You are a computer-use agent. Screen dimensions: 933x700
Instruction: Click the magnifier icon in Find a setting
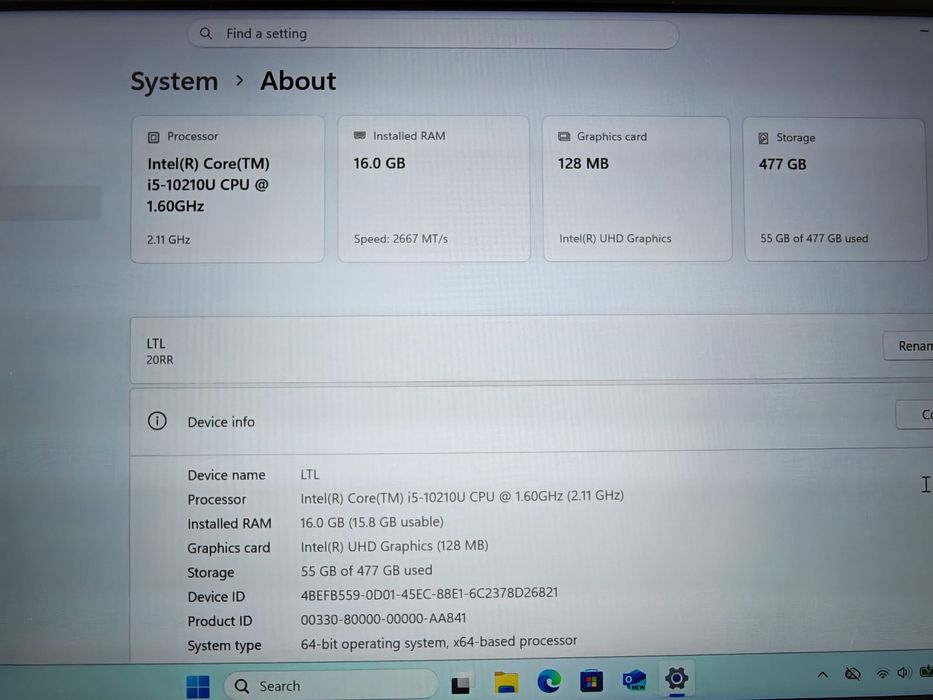click(x=206, y=33)
